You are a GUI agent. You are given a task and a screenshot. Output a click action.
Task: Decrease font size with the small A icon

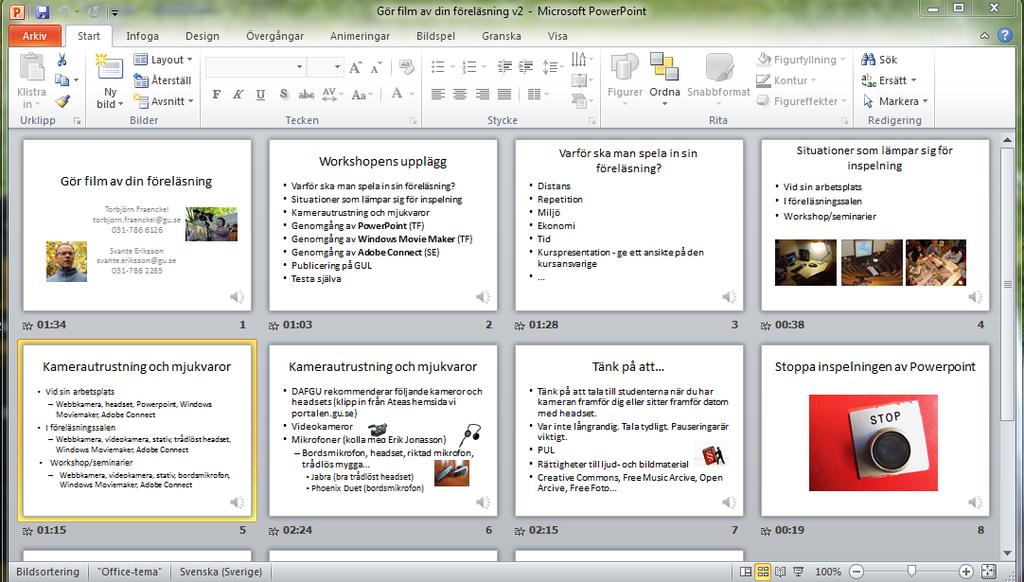pyautogui.click(x=376, y=67)
